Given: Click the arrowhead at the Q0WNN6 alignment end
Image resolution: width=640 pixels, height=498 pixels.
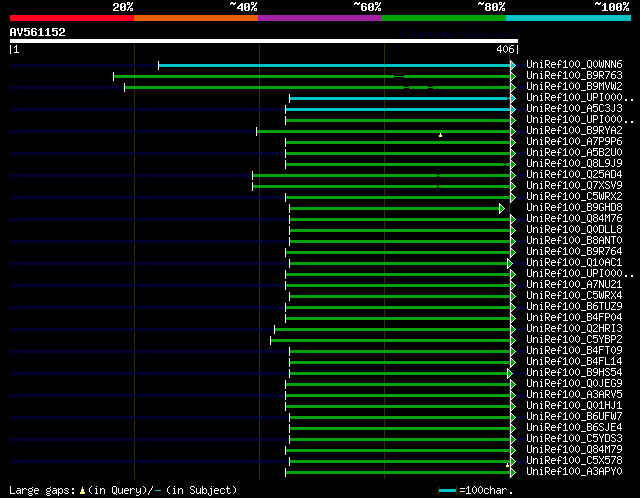Looking at the screenshot, I should (x=513, y=65).
